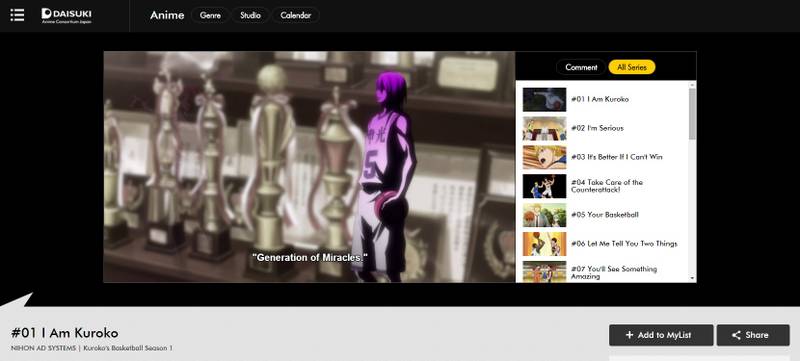Viewport: 800px width, 361px height.
Task: Select the All Series tab
Action: click(632, 67)
